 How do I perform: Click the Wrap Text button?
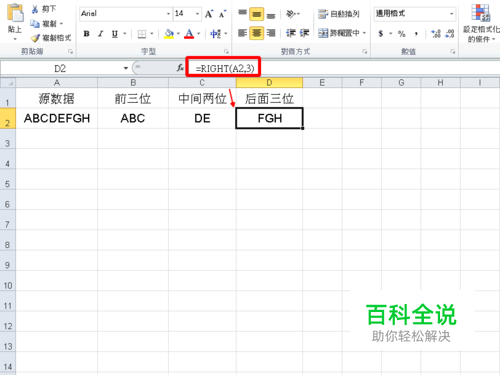(339, 14)
